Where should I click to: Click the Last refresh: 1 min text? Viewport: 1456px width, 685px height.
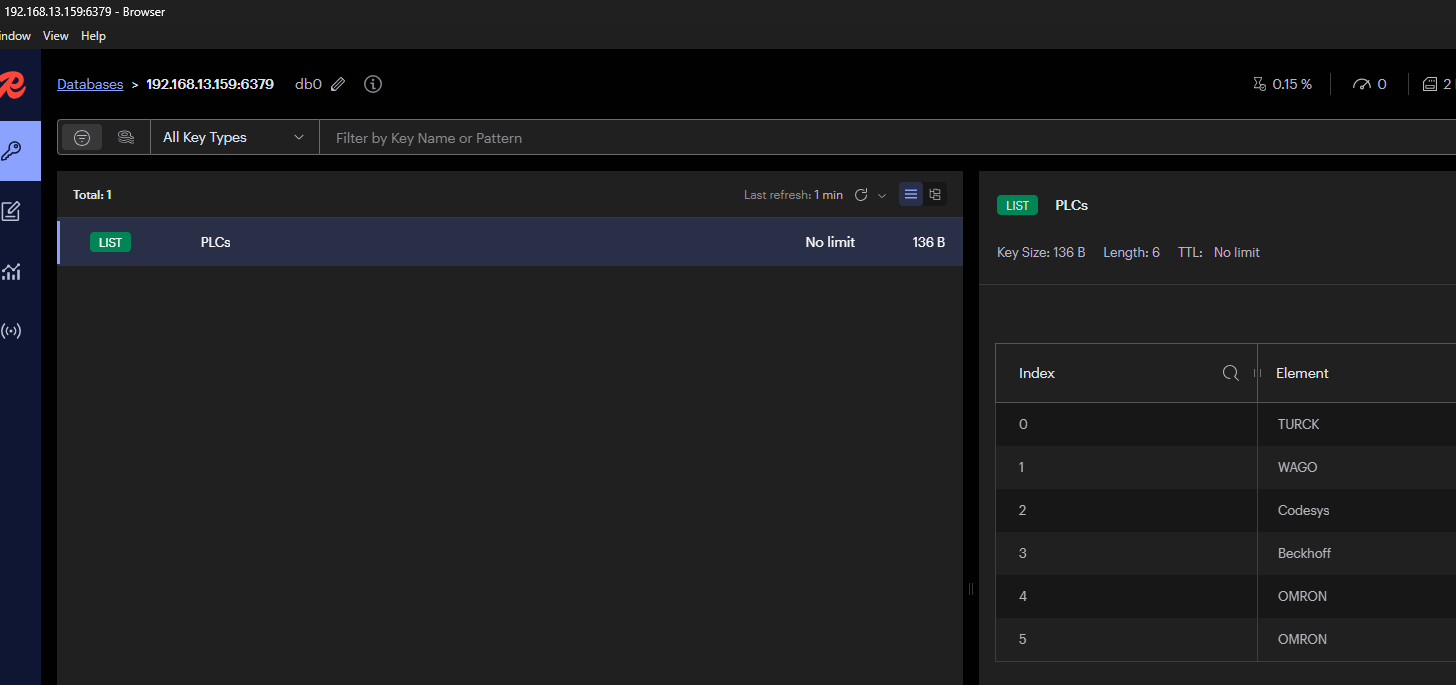[x=793, y=195]
